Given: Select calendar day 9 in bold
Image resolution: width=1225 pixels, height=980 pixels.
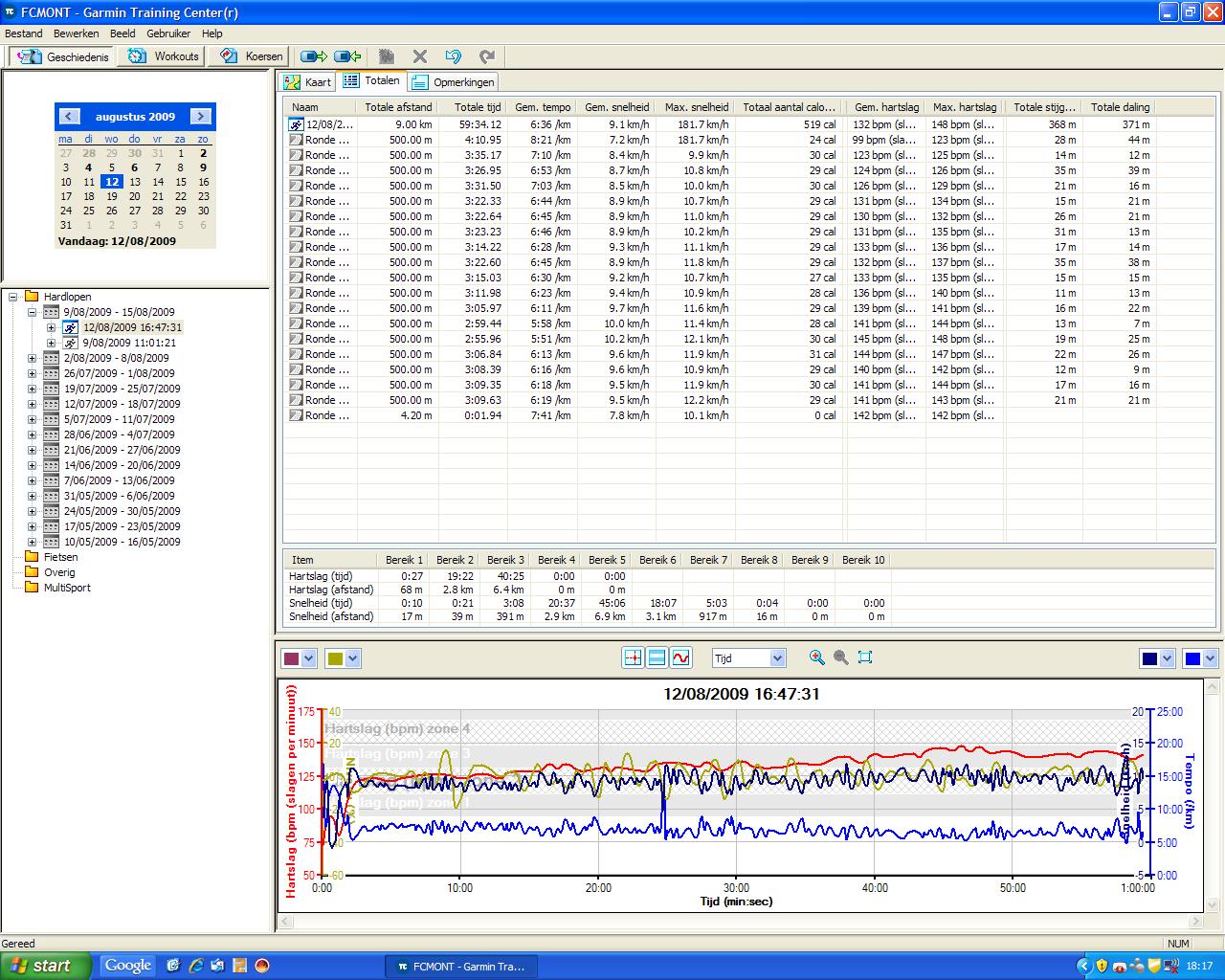Looking at the screenshot, I should pyautogui.click(x=203, y=167).
